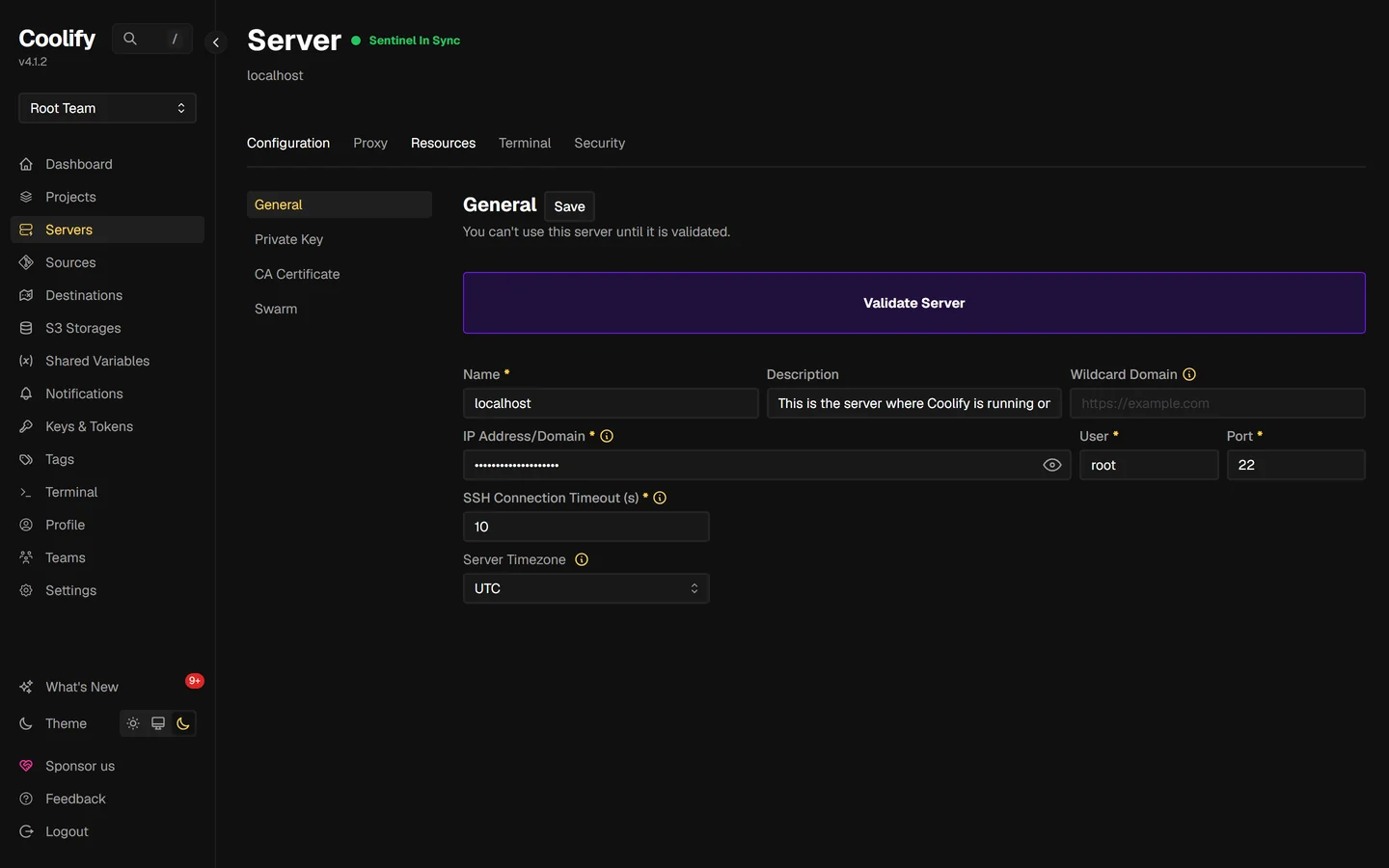The image size is (1389, 868).
Task: Click the S3 Storages database icon
Action: pyautogui.click(x=26, y=328)
